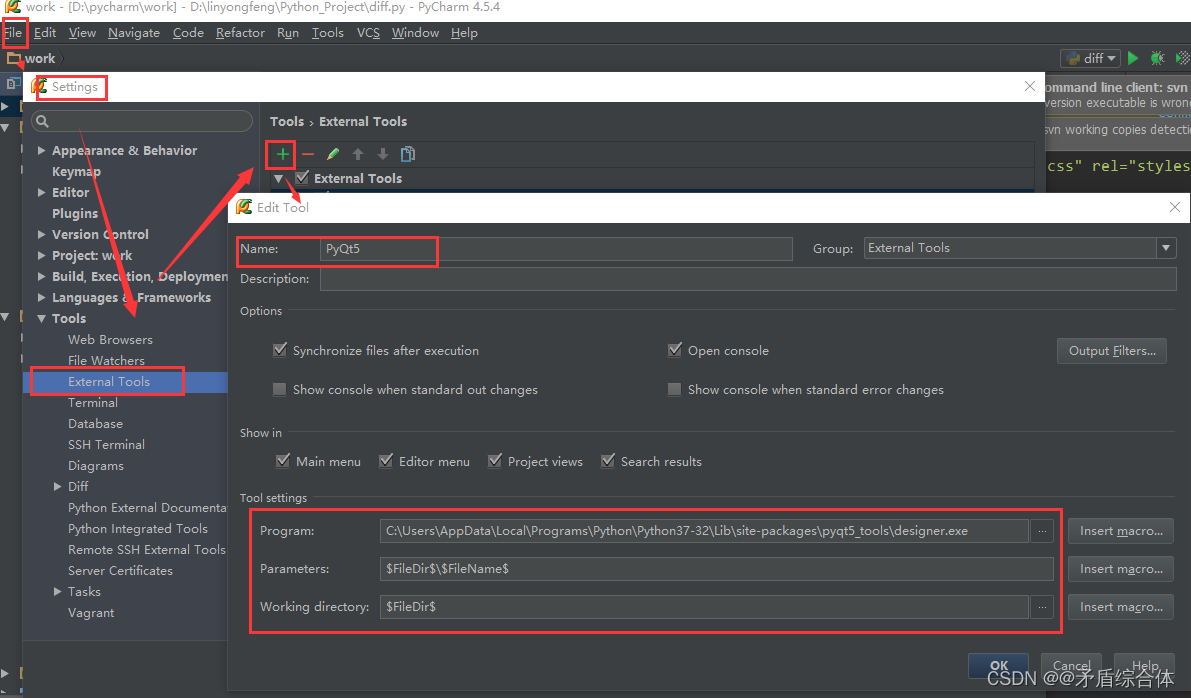Edit selected tool with pencil icon
The image size is (1191, 698).
(x=333, y=154)
